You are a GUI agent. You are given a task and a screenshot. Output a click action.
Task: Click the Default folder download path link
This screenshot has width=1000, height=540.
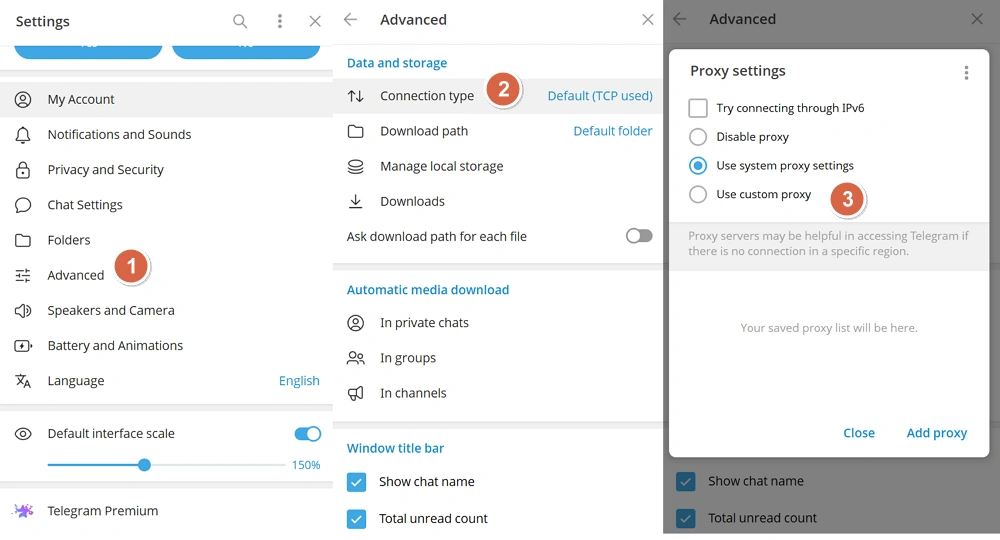[x=613, y=131]
